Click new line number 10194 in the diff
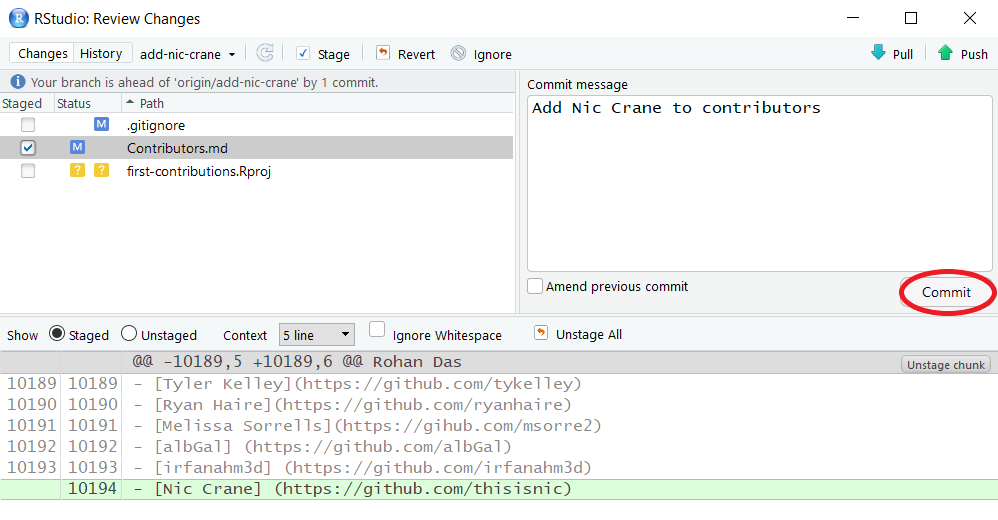This screenshot has width=998, height=520. [x=92, y=489]
